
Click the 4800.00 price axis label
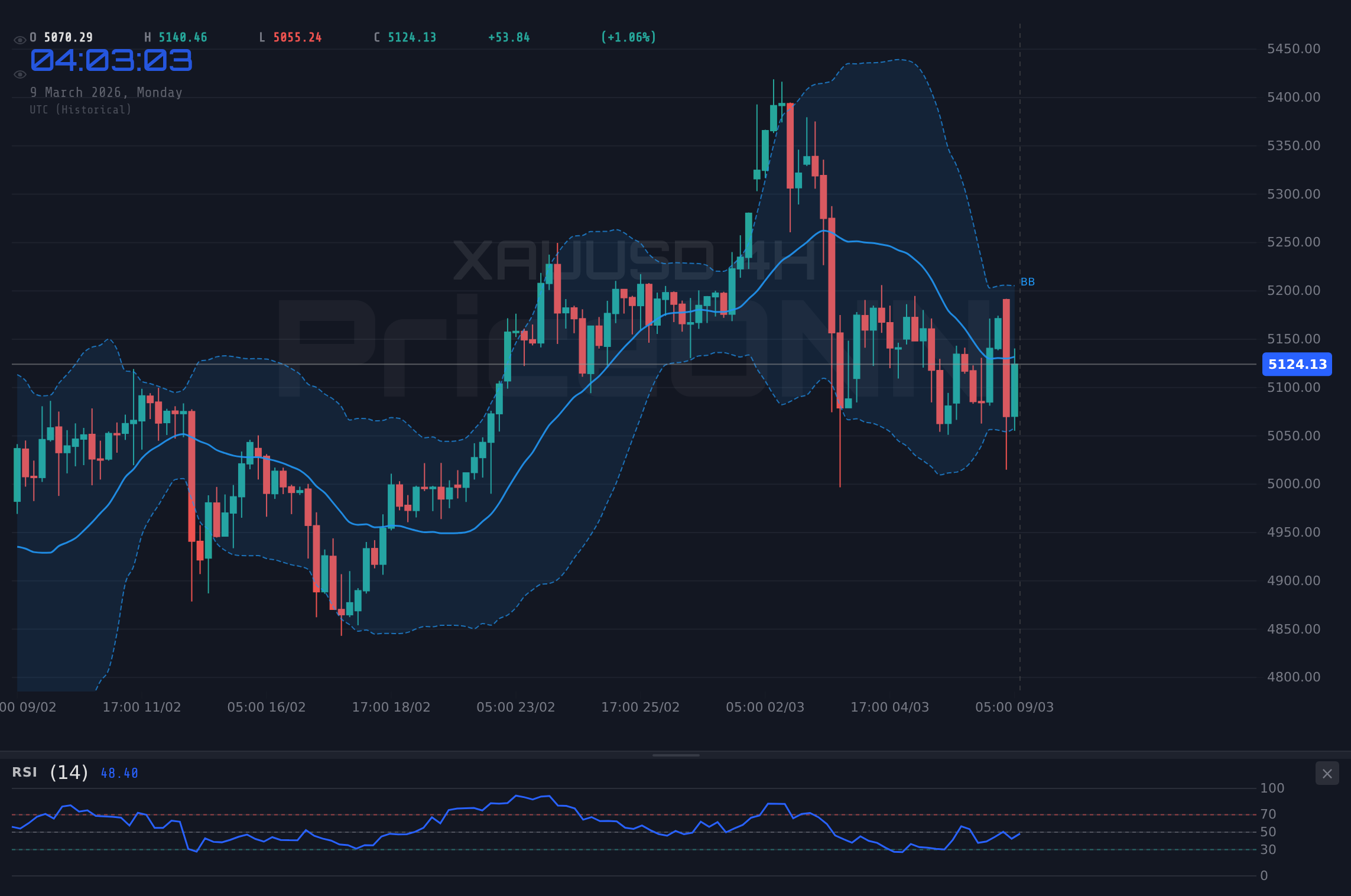tap(1294, 677)
